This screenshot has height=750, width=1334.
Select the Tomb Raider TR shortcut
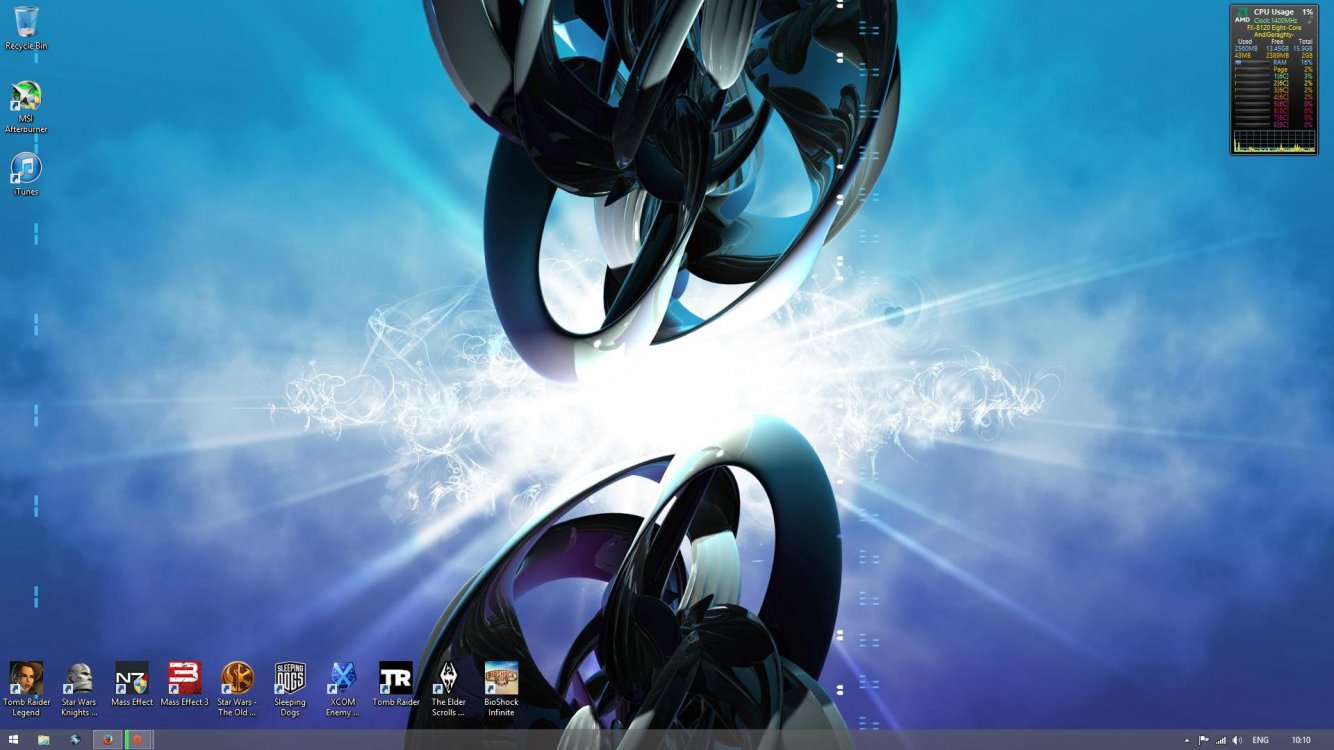[396, 684]
